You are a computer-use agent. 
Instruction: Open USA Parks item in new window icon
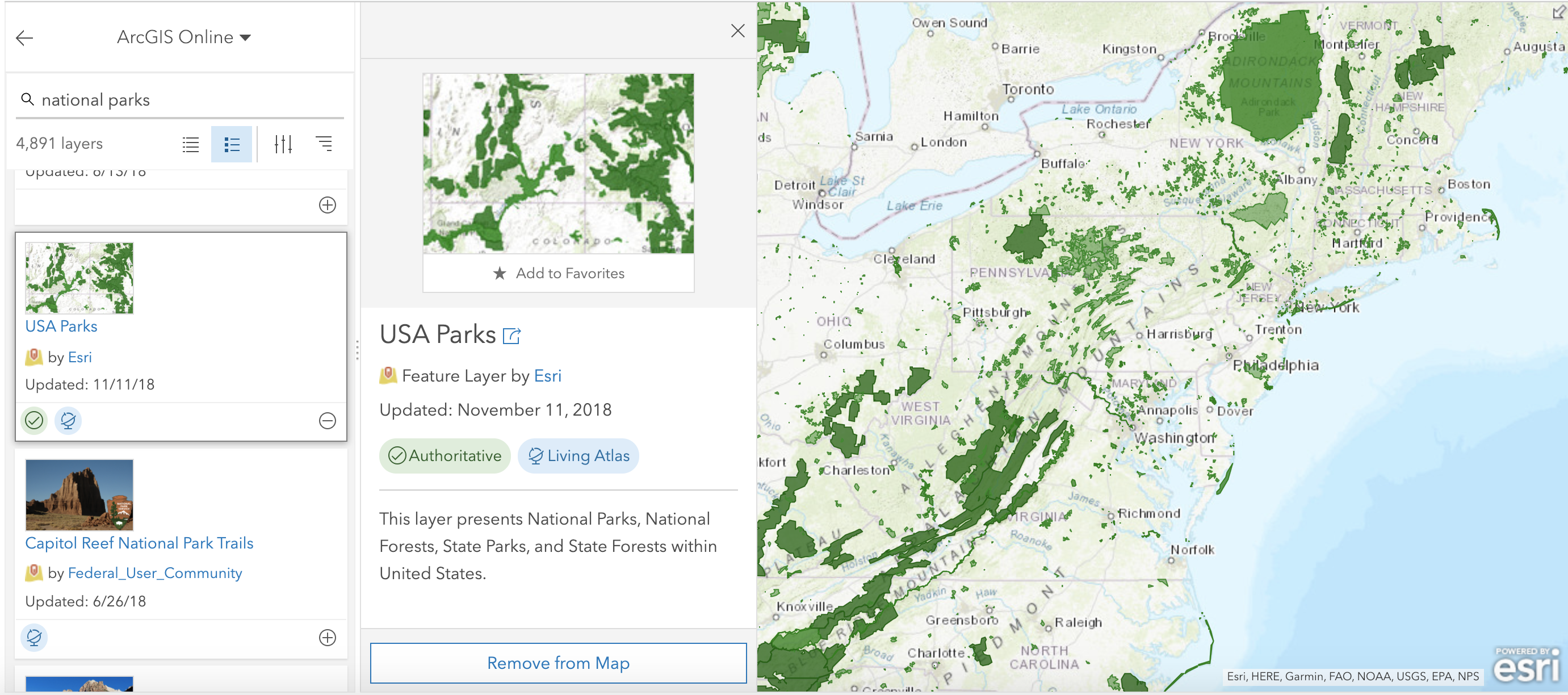[512, 336]
